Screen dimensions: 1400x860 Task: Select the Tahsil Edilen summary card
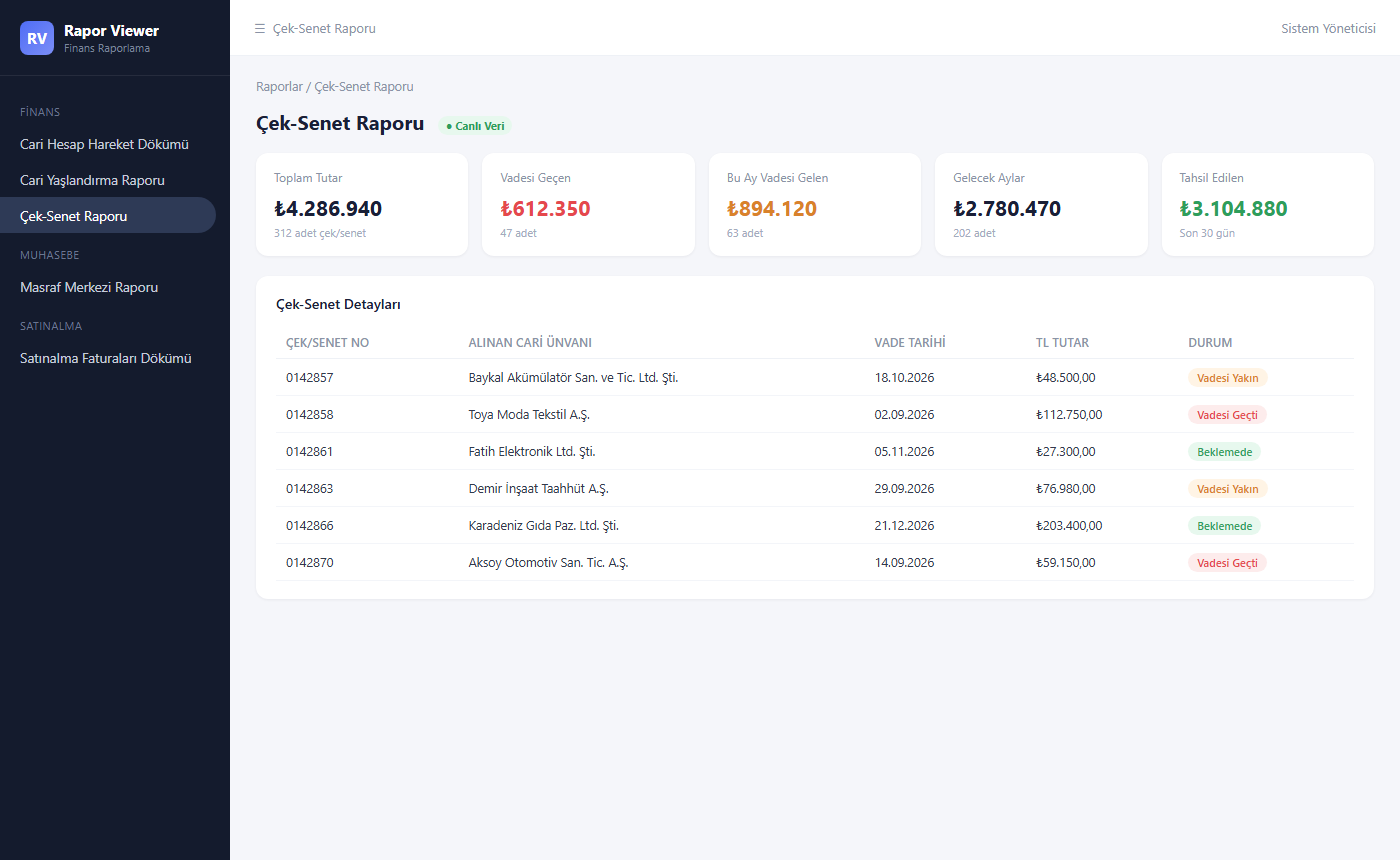click(1268, 204)
